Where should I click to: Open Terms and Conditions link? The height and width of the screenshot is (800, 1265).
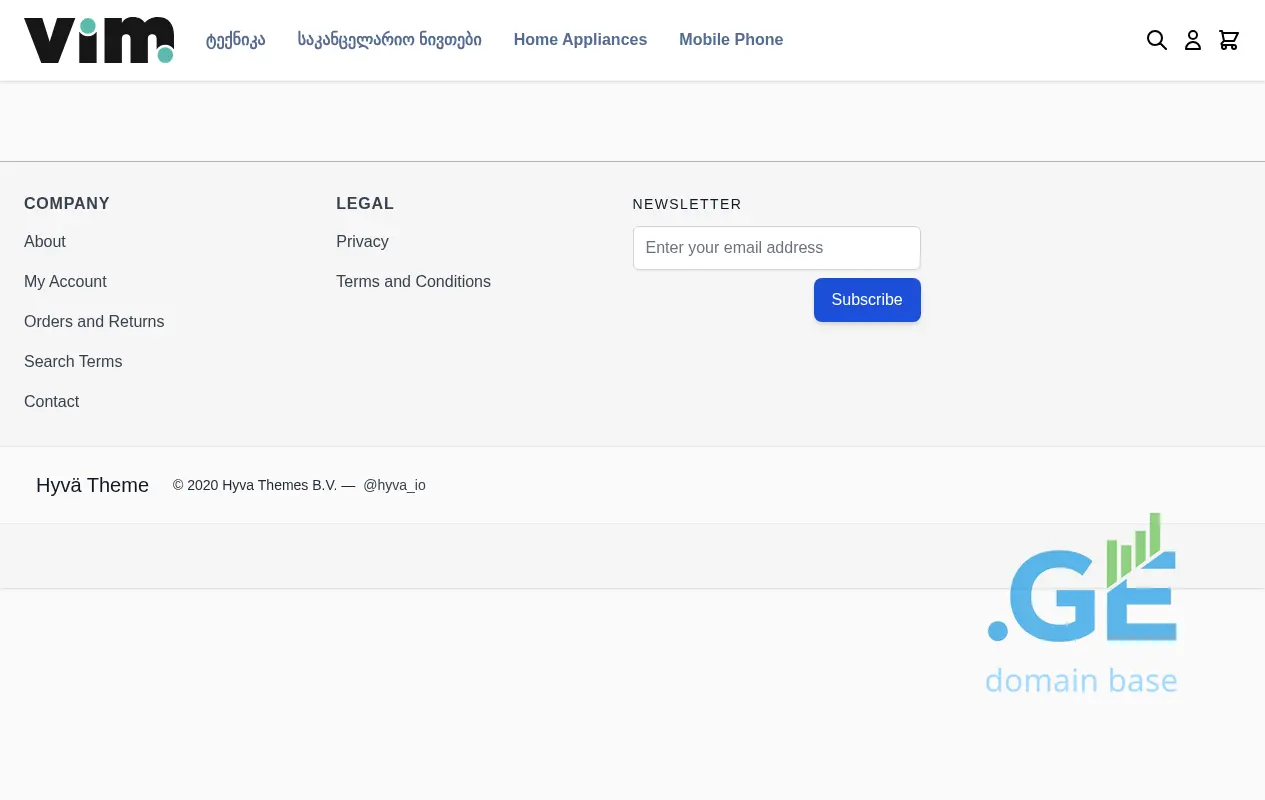tap(413, 282)
